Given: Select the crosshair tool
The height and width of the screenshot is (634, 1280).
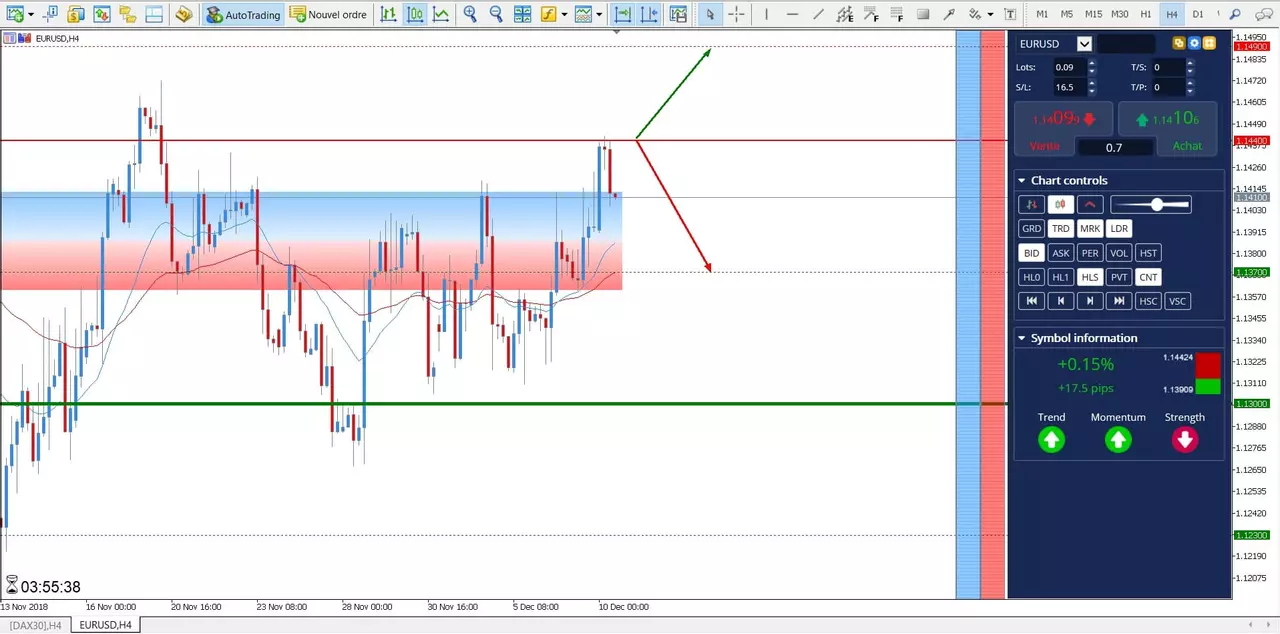Looking at the screenshot, I should [736, 14].
